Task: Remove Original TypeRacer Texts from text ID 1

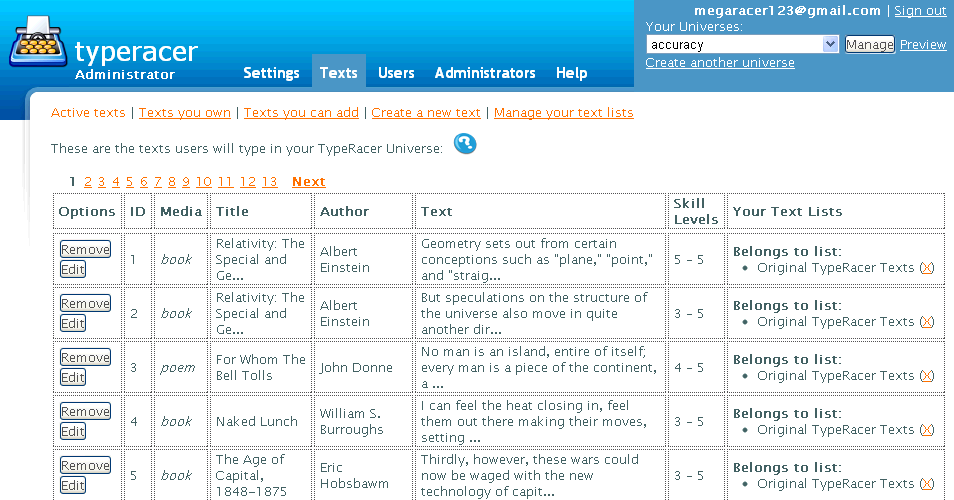Action: (926, 268)
